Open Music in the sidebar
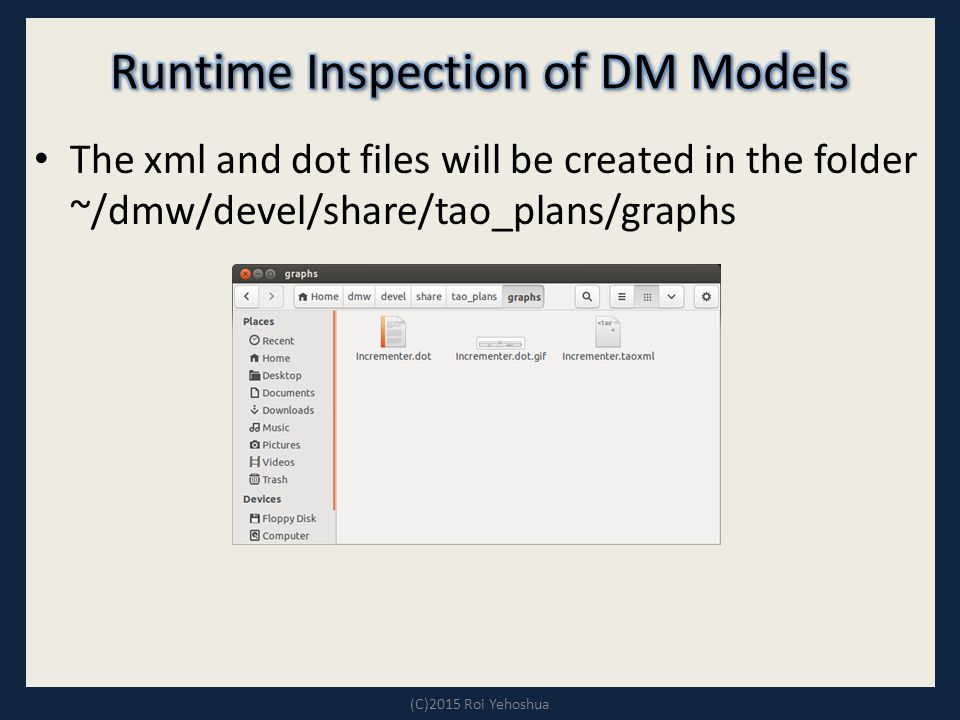Viewport: 960px width, 720px height. 269,427
